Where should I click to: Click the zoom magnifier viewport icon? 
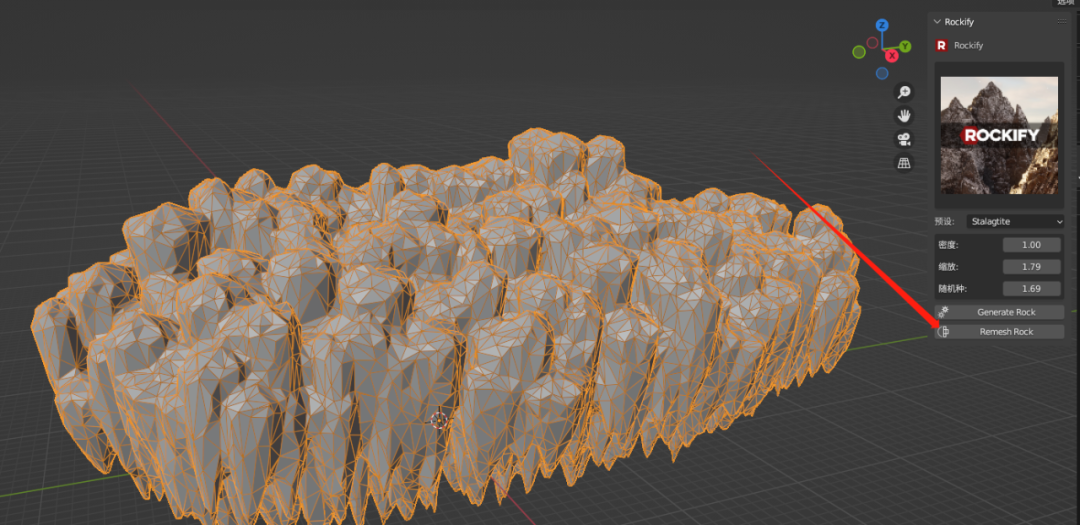(x=904, y=92)
